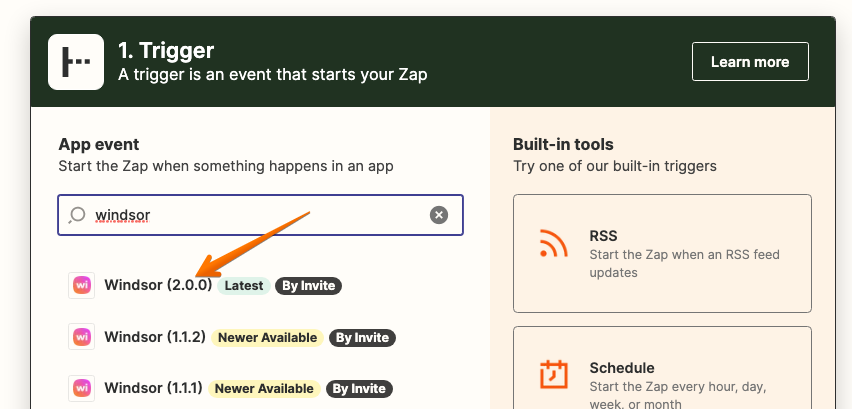The height and width of the screenshot is (409, 852).
Task: Click the Windsor (1.1.1) app logo
Action: click(x=82, y=388)
